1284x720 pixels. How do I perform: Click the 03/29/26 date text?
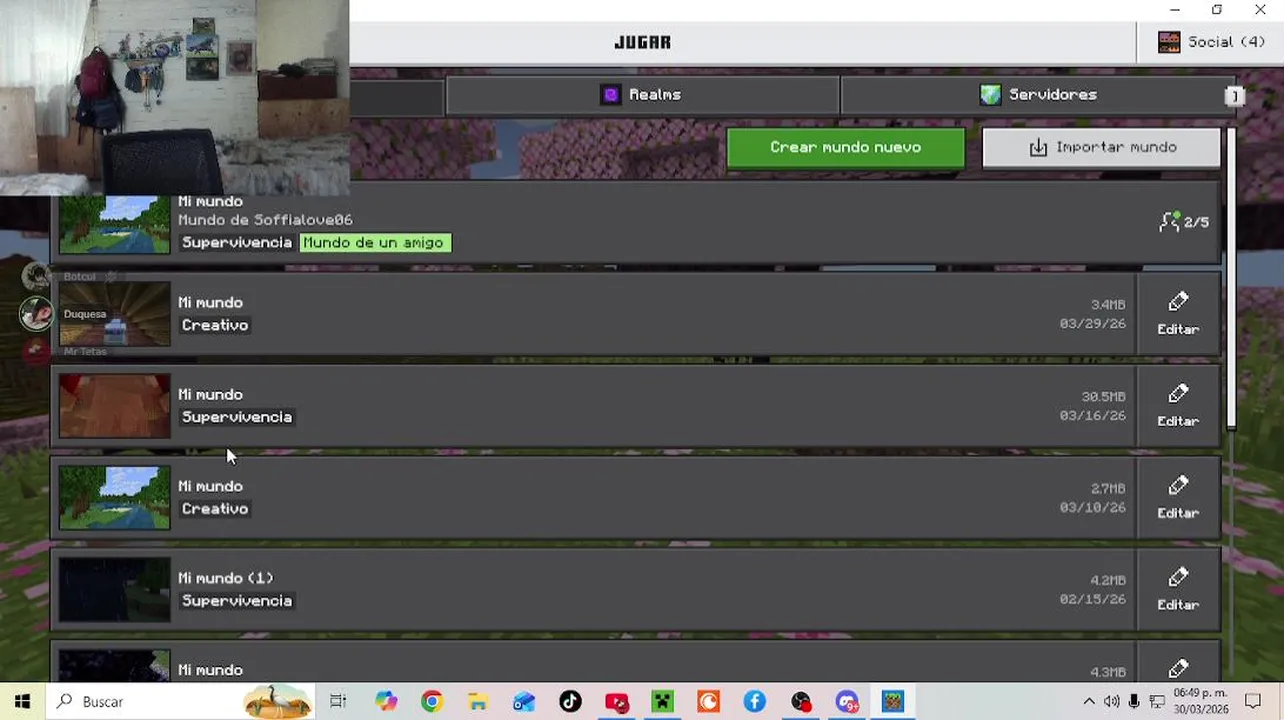tap(1092, 324)
